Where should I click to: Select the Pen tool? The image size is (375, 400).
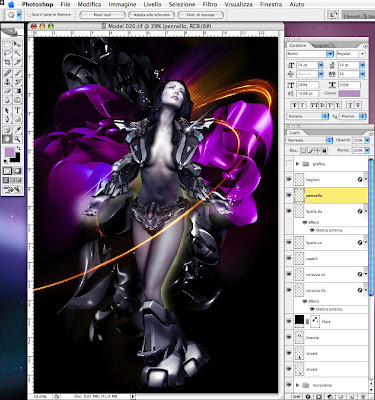7,119
